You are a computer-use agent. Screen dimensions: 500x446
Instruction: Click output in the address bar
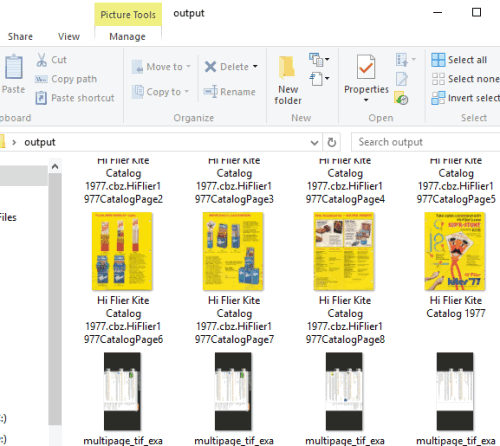pyautogui.click(x=40, y=142)
